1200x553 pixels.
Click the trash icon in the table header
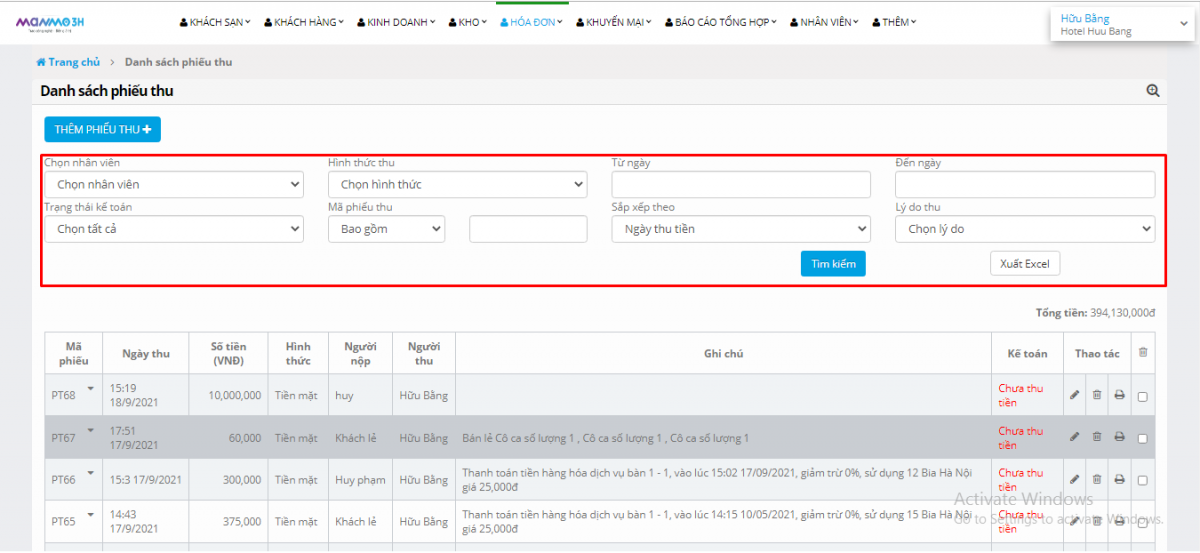point(1143,352)
